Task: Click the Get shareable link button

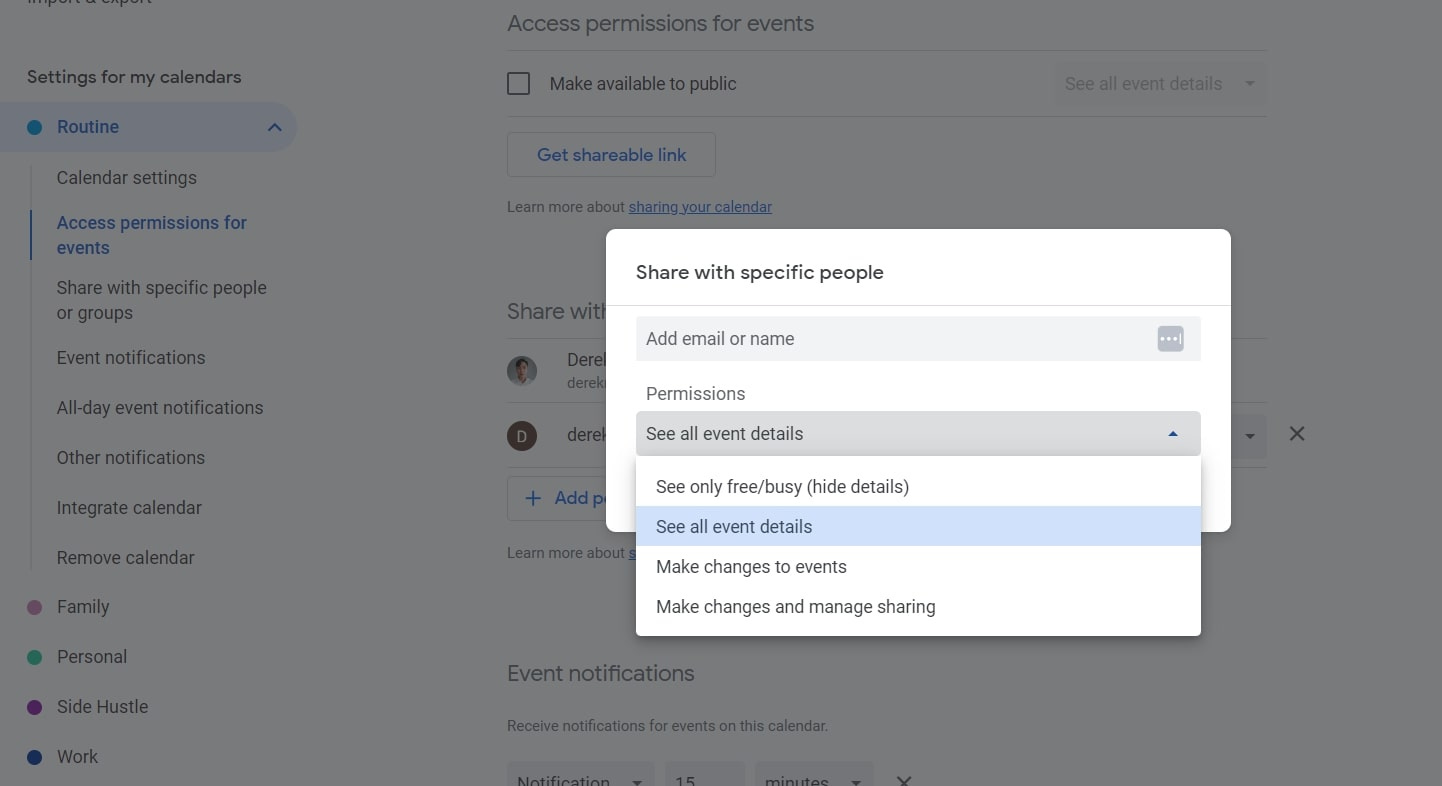Action: point(611,154)
